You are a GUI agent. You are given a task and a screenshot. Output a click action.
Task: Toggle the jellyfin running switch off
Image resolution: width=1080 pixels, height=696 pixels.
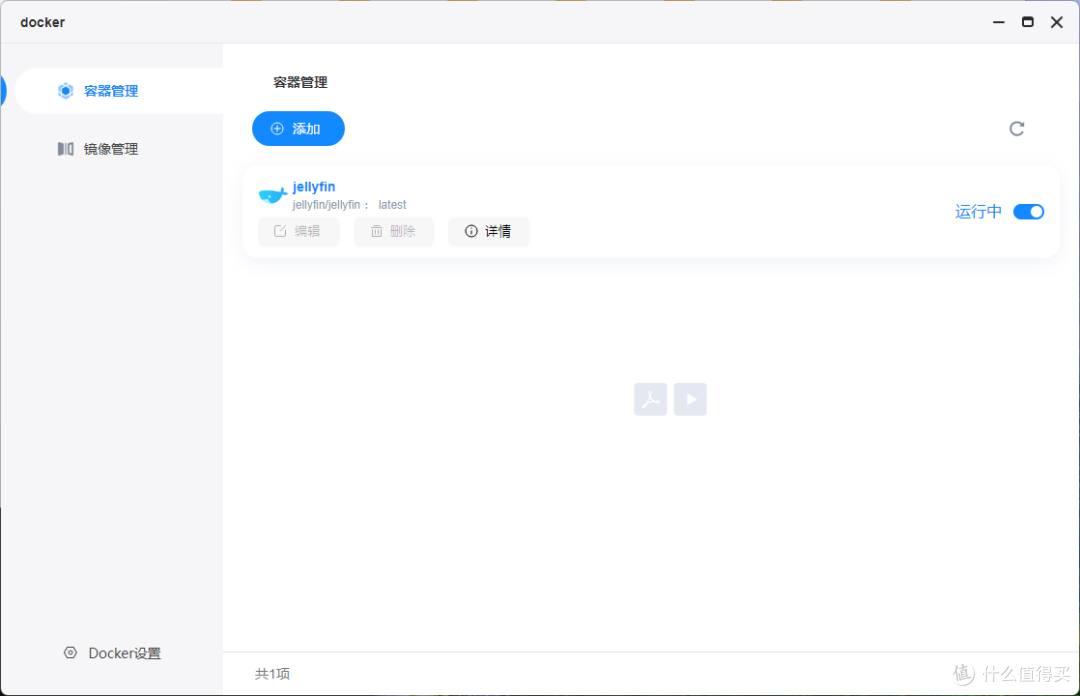tap(1028, 212)
